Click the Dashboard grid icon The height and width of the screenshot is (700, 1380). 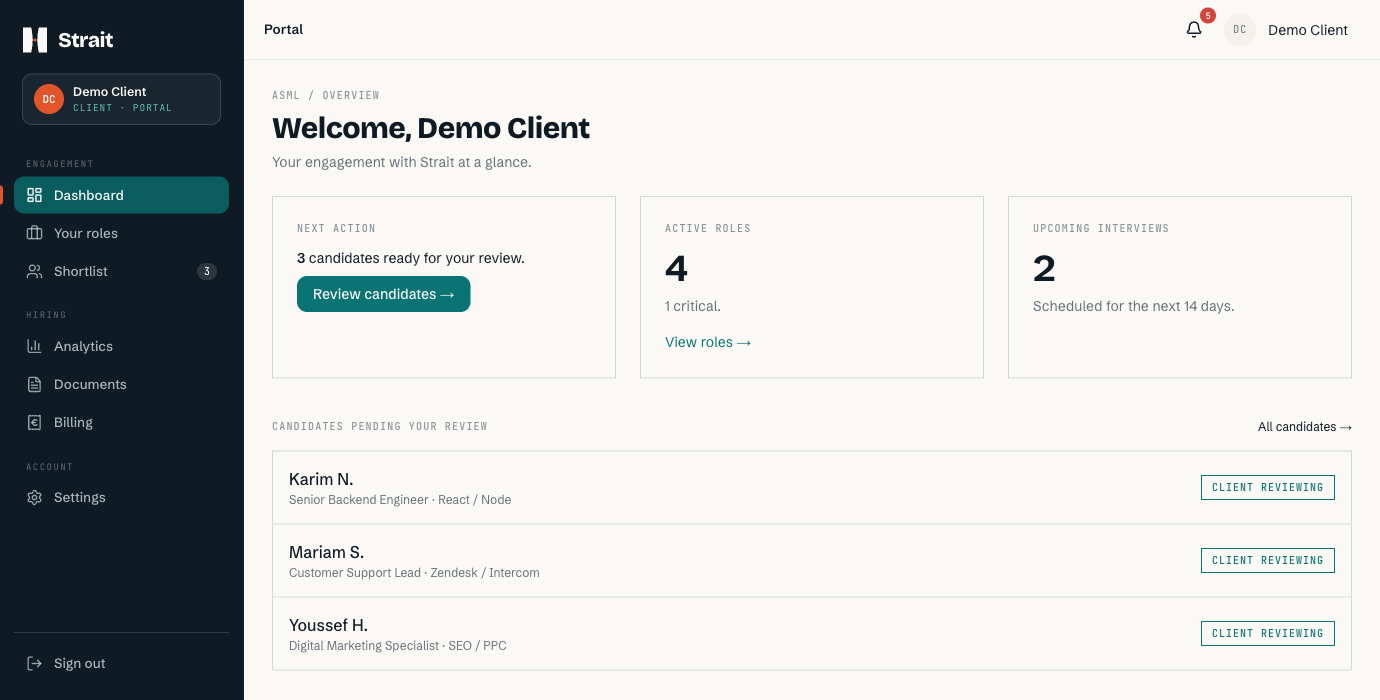pos(35,195)
